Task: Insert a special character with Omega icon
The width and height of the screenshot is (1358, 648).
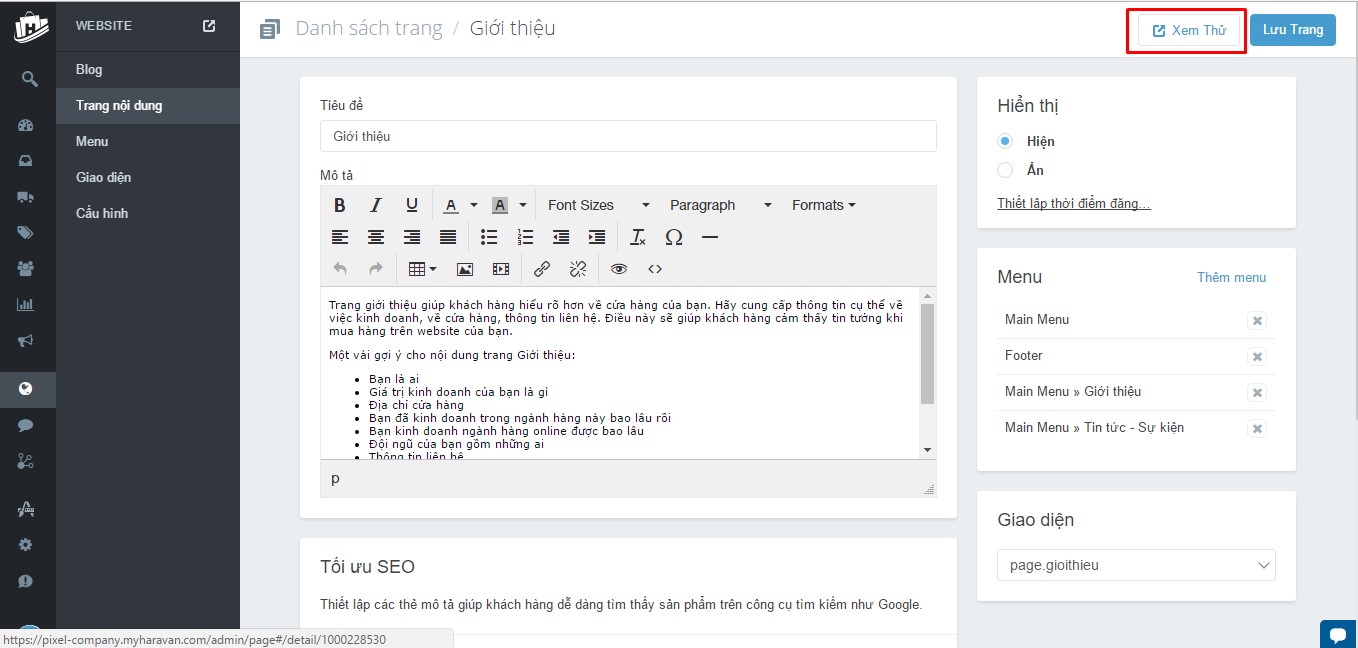Action: tap(674, 237)
